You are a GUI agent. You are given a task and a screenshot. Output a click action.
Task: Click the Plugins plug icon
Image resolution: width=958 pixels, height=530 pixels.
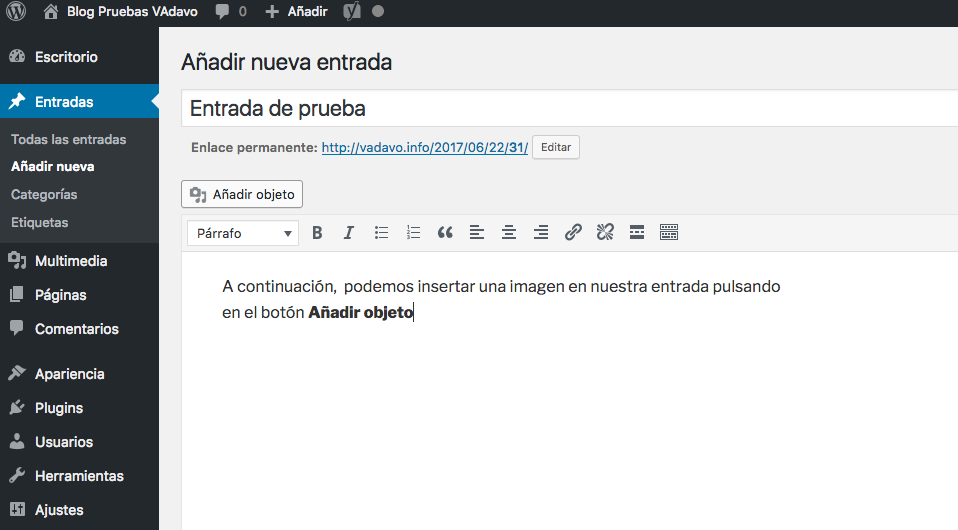coord(17,408)
